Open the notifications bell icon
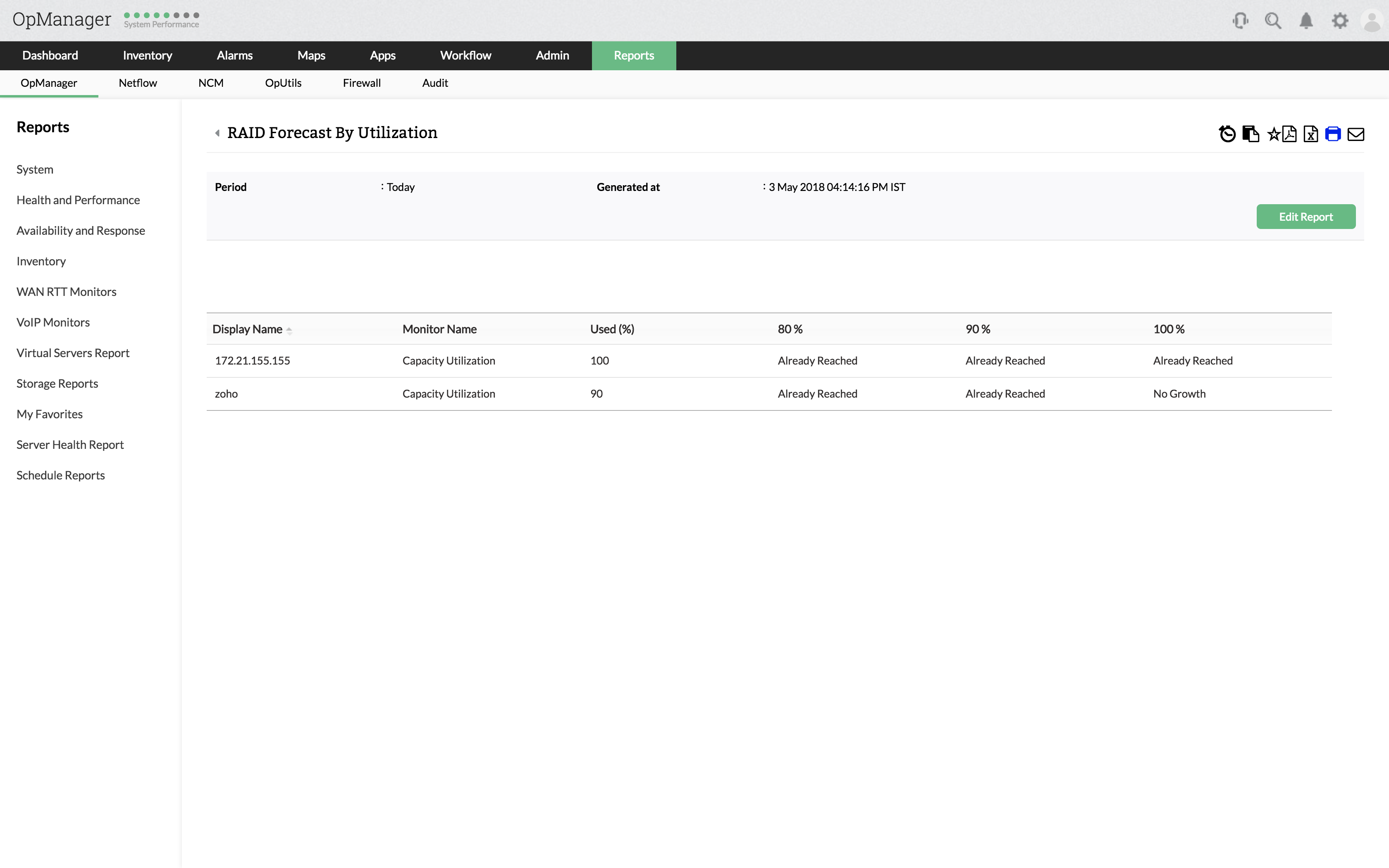Viewport: 1389px width, 868px height. click(1306, 21)
